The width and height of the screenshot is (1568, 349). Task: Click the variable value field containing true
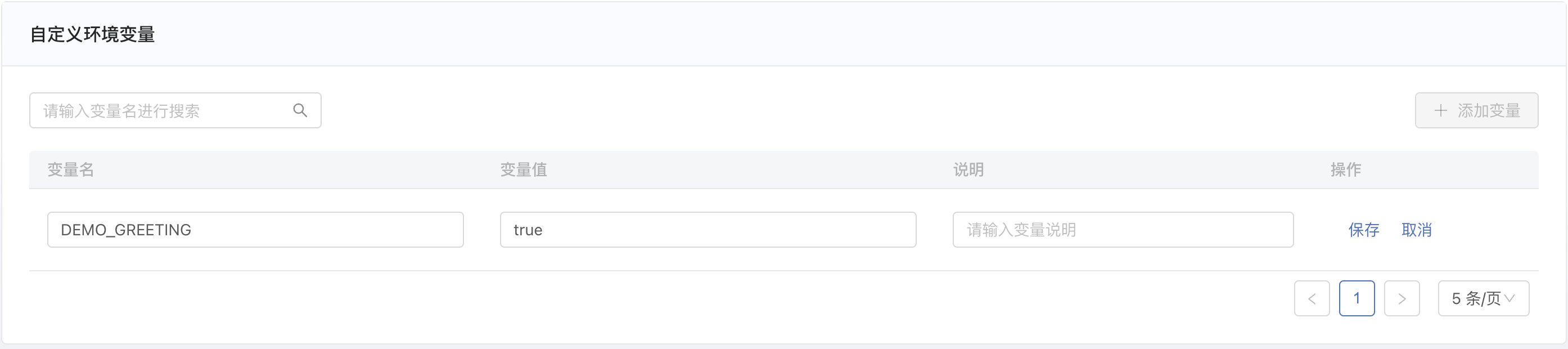(708, 230)
